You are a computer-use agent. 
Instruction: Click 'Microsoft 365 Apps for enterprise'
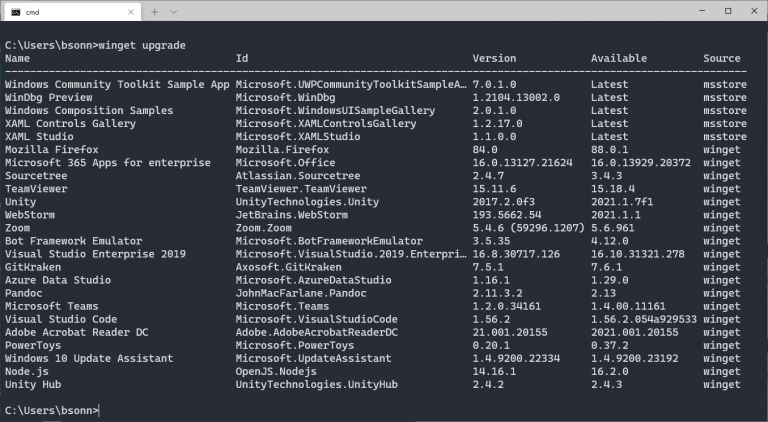[108, 163]
